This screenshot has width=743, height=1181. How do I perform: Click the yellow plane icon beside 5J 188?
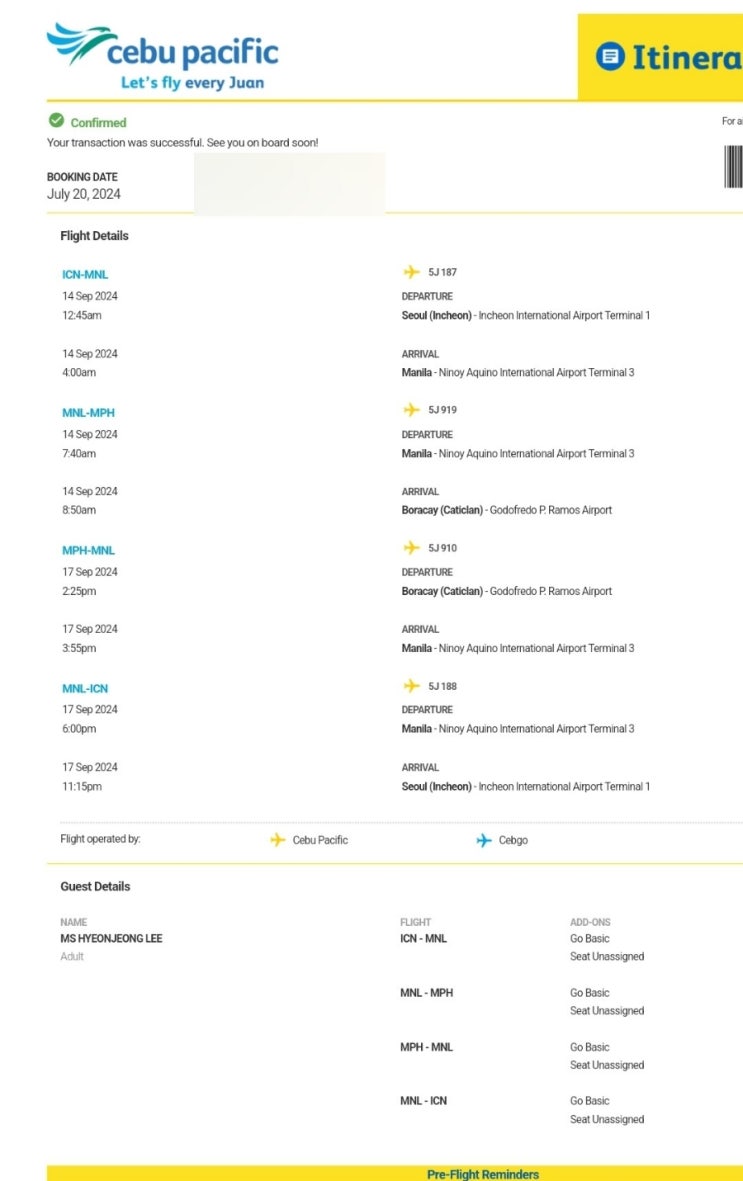pos(411,686)
